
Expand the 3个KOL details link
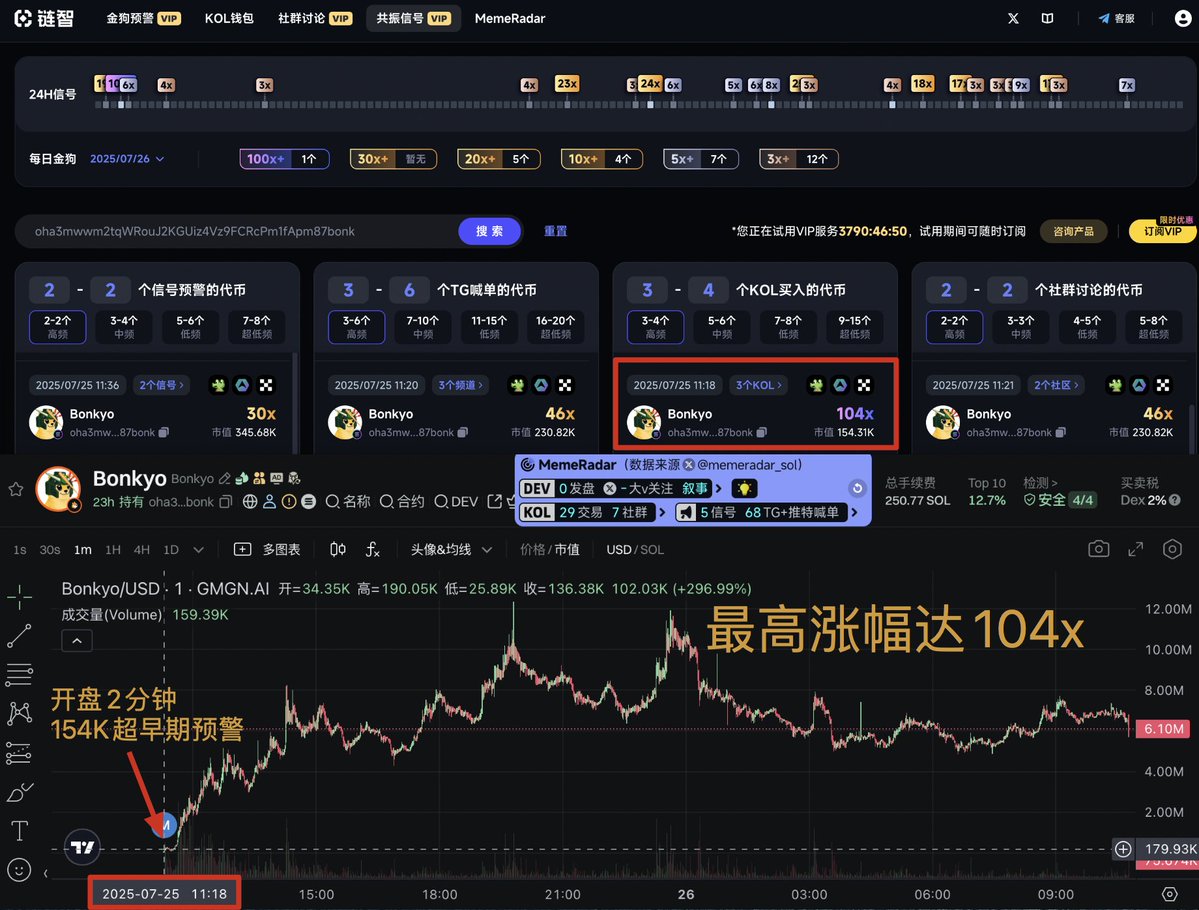pos(759,385)
